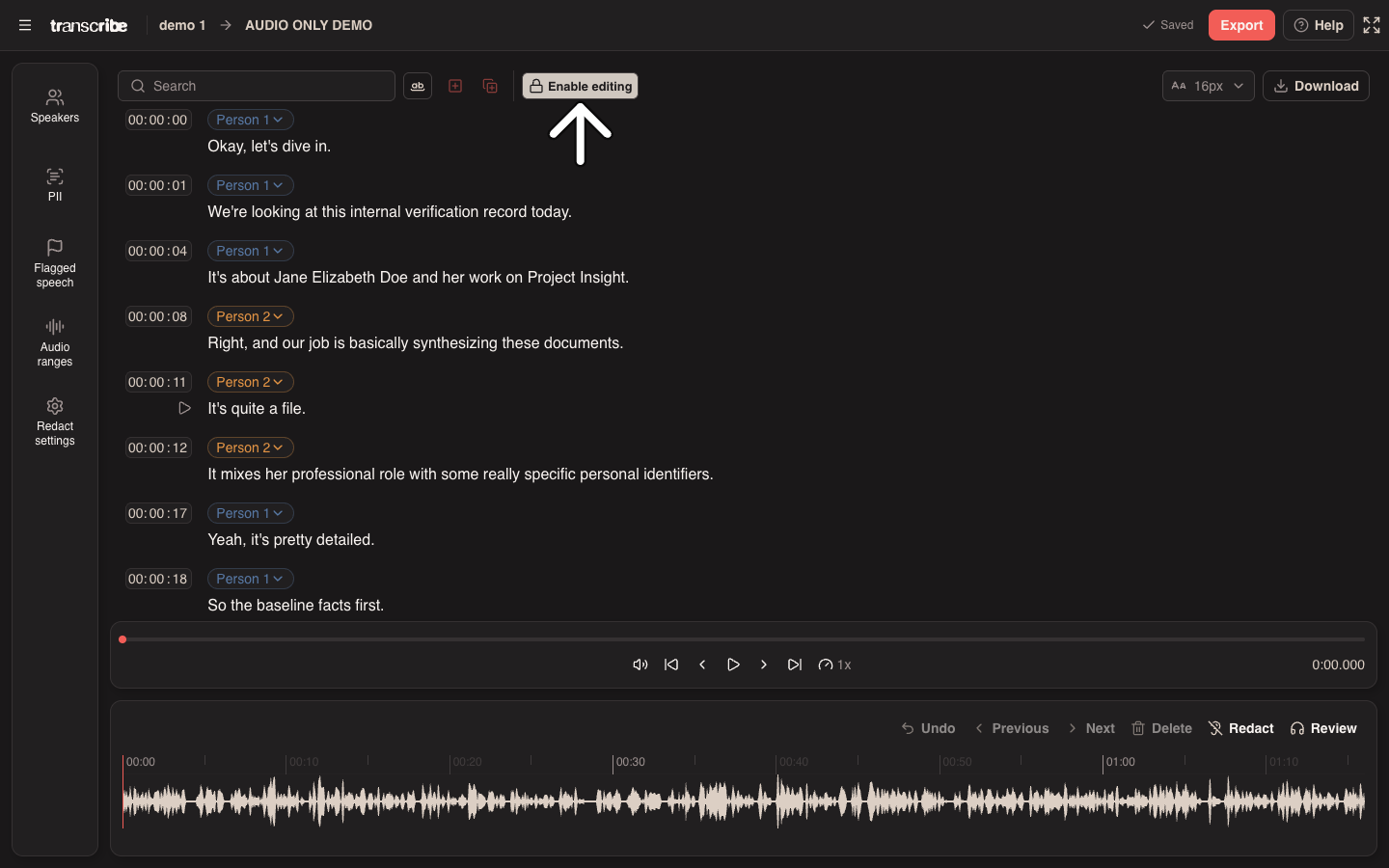The image size is (1389, 868).
Task: Select timestamp 00:00:00
Action: [x=158, y=120]
